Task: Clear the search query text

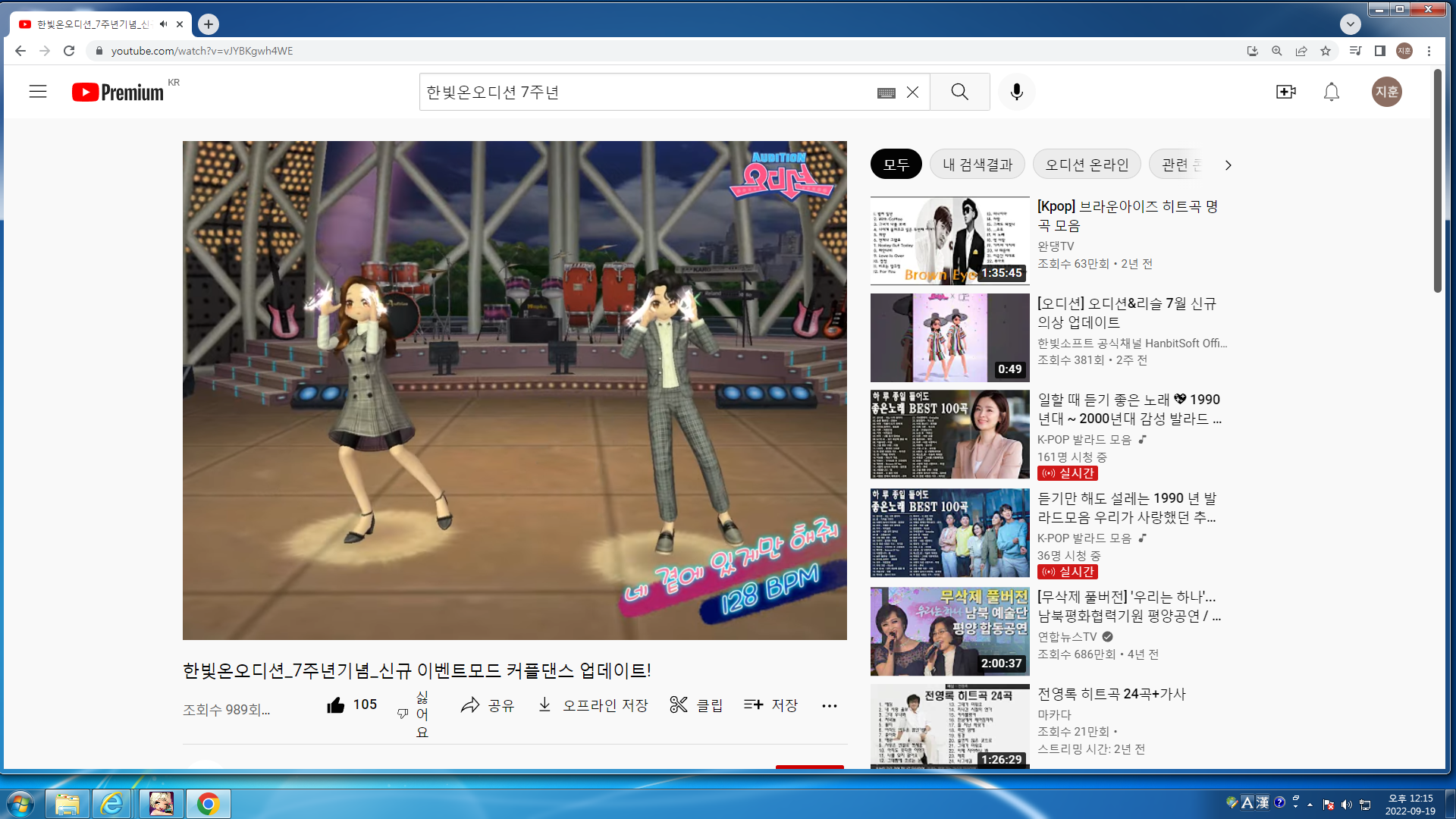Action: (912, 92)
